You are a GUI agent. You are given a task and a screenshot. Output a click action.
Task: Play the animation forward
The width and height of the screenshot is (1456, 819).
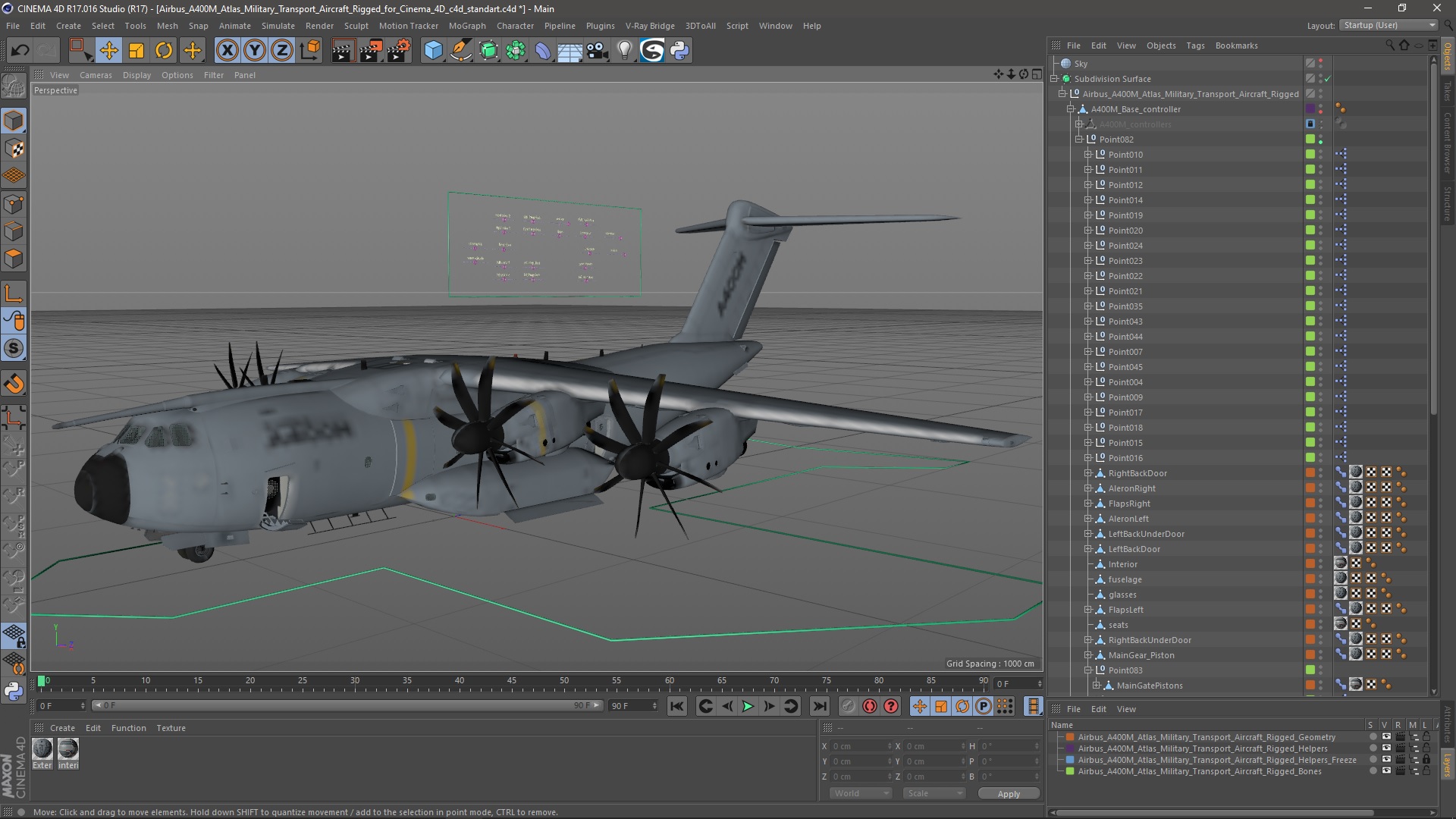pos(748,706)
